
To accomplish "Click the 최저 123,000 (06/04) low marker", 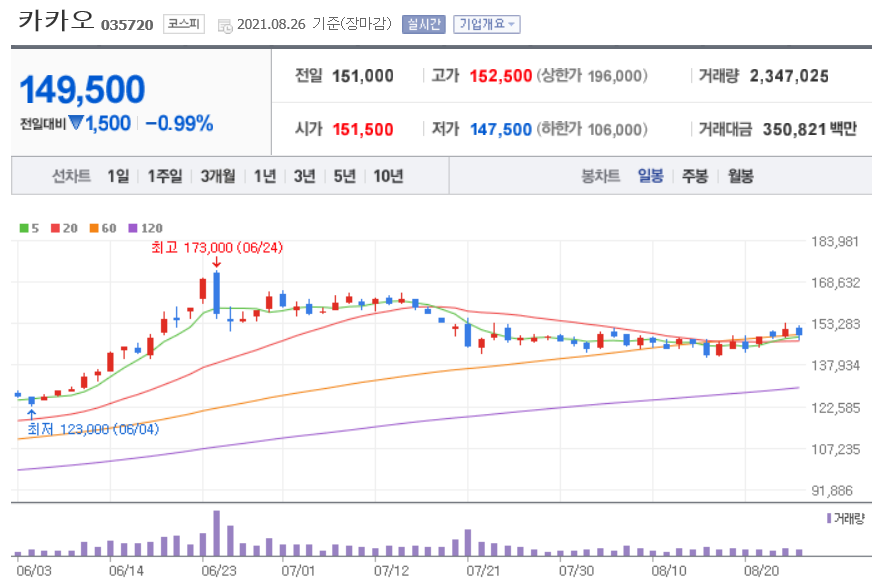I will pos(93,429).
